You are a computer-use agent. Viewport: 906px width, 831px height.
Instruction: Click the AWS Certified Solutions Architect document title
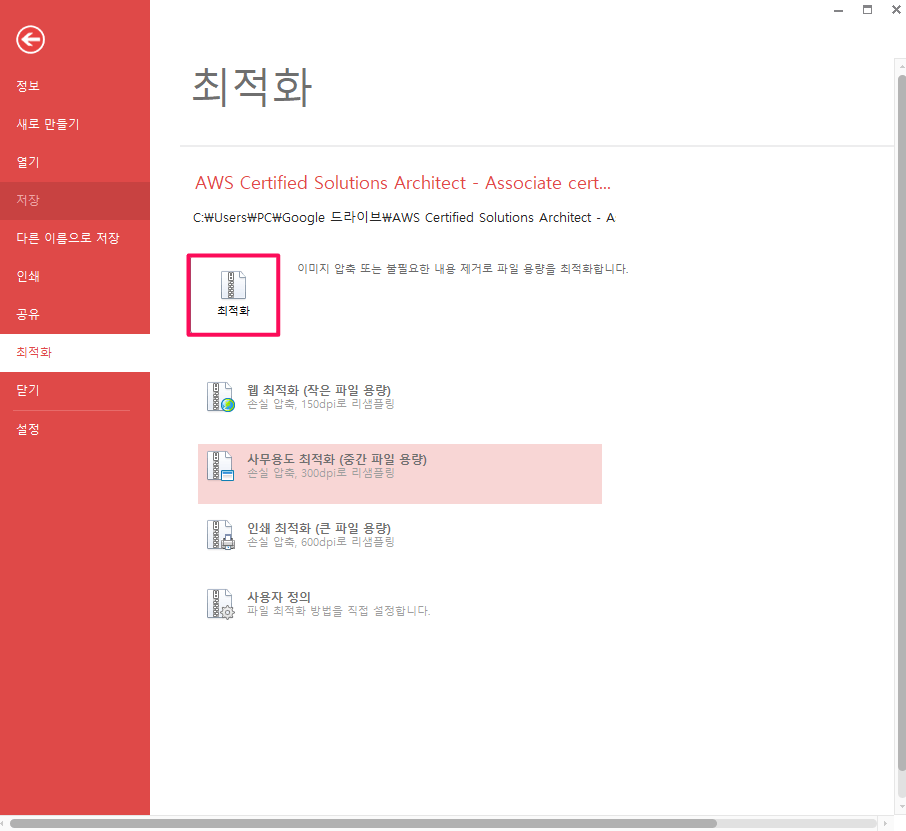(404, 183)
